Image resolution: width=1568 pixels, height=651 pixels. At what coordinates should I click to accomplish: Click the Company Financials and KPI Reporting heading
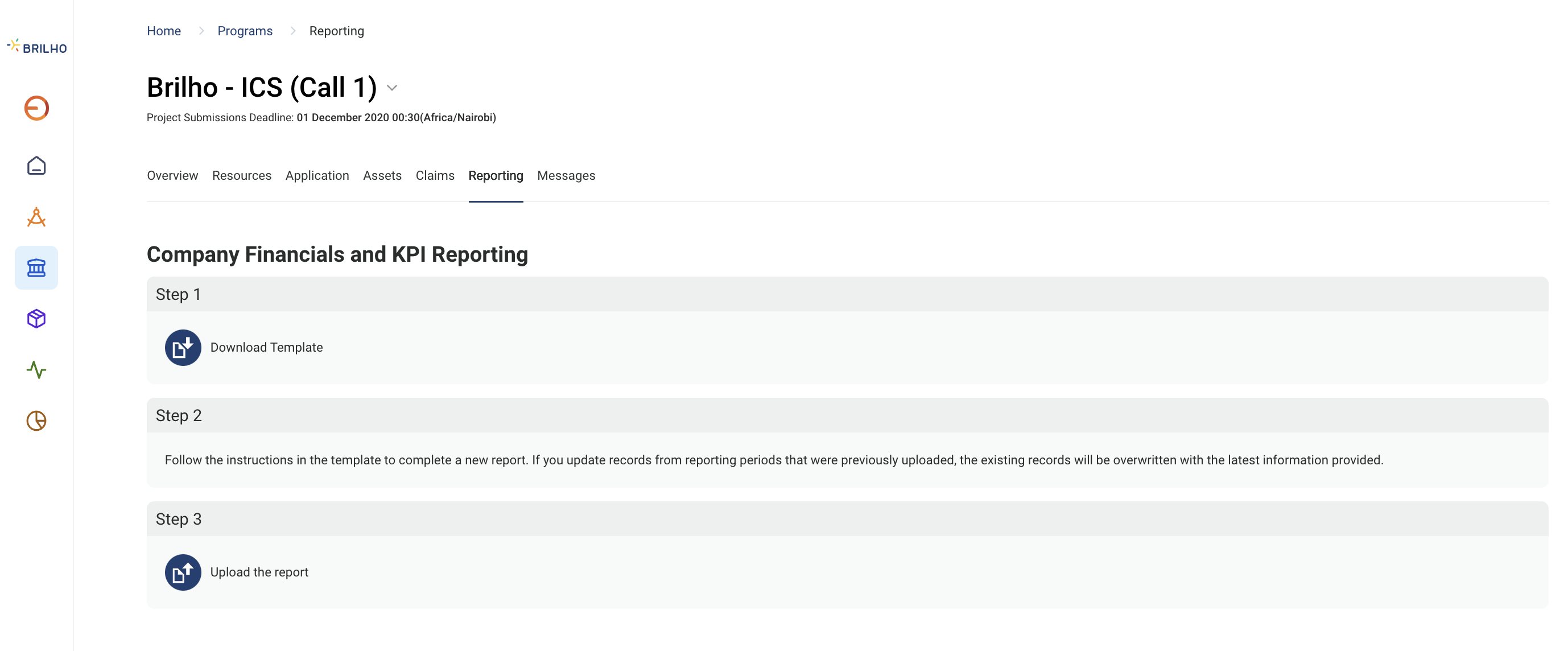click(x=337, y=254)
